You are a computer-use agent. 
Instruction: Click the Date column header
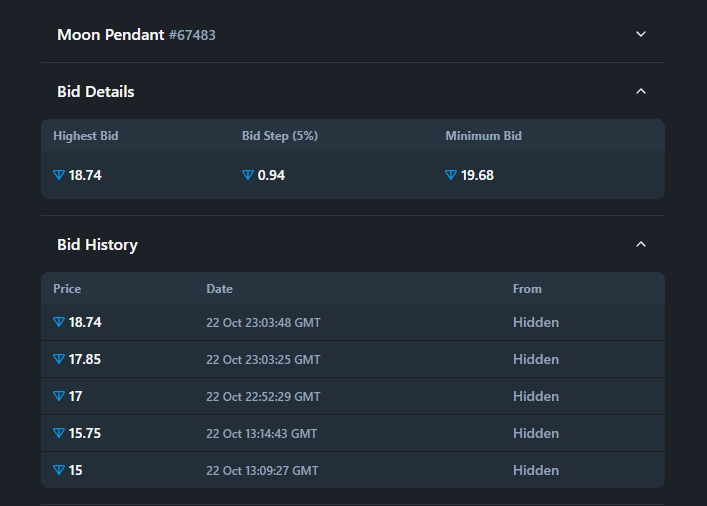pos(219,288)
